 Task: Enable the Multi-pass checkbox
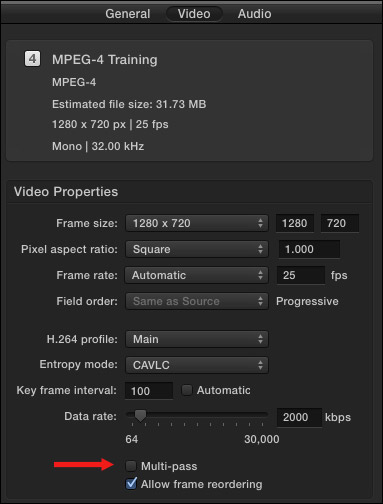point(131,466)
